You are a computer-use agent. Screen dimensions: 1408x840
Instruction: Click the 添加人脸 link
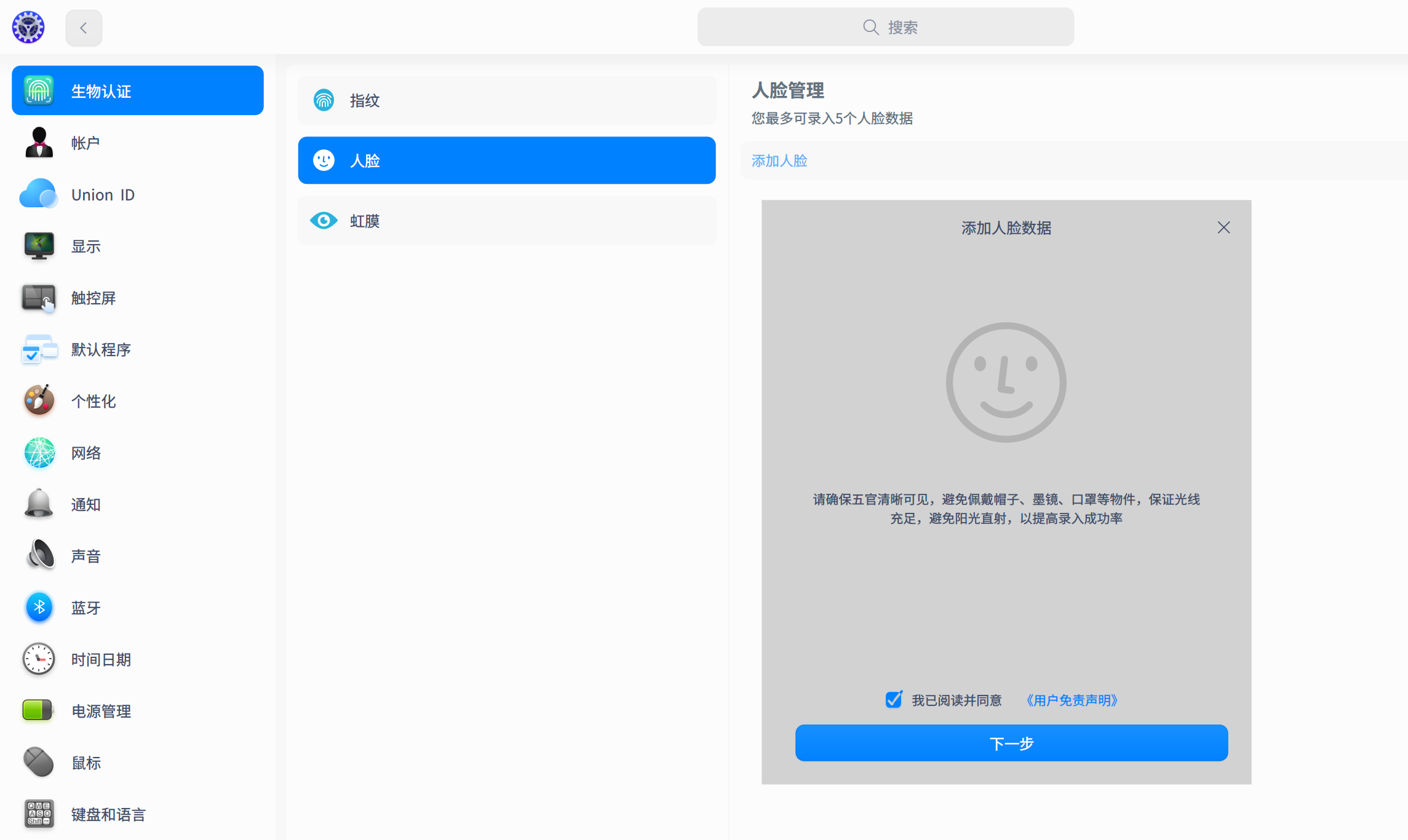[x=779, y=160]
